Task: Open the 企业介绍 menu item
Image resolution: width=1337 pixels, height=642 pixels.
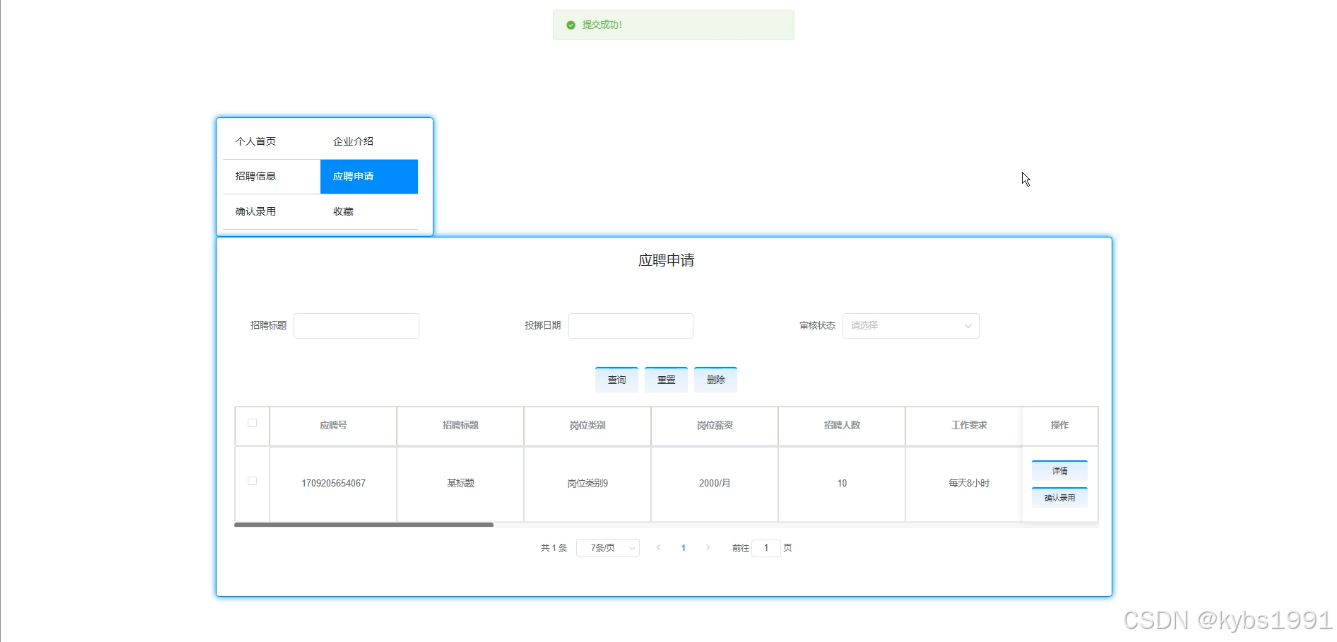Action: coord(369,141)
